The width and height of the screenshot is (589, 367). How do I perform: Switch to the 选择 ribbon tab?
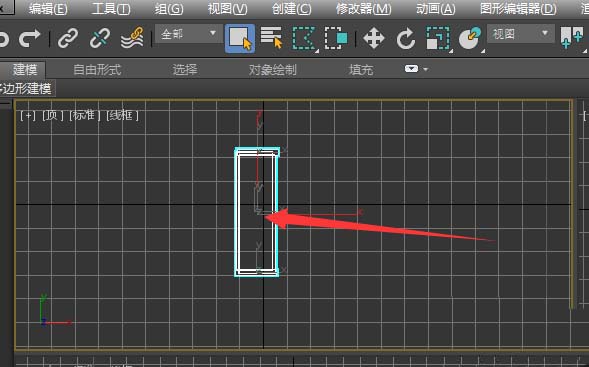point(185,70)
